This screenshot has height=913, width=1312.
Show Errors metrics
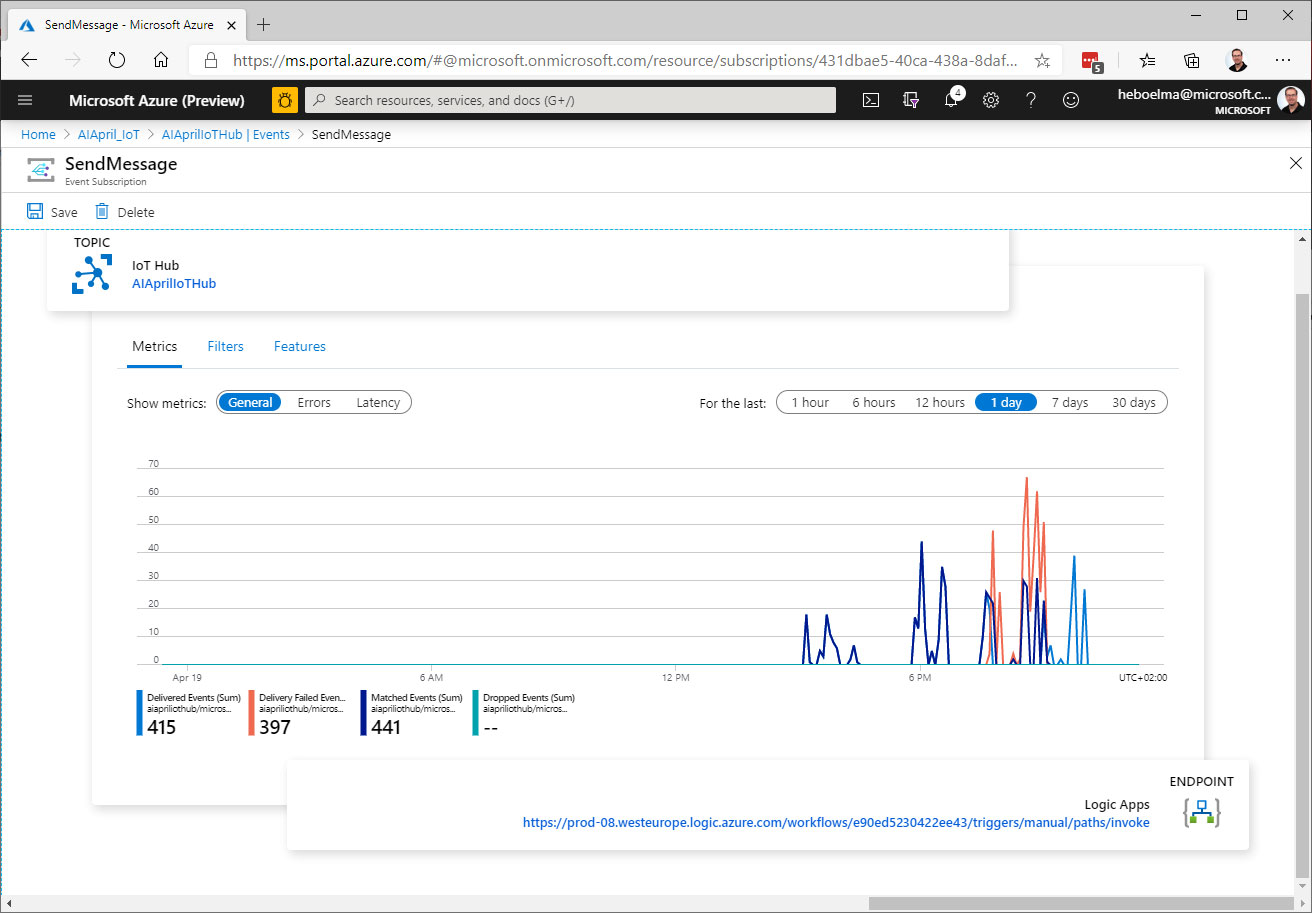pos(314,402)
